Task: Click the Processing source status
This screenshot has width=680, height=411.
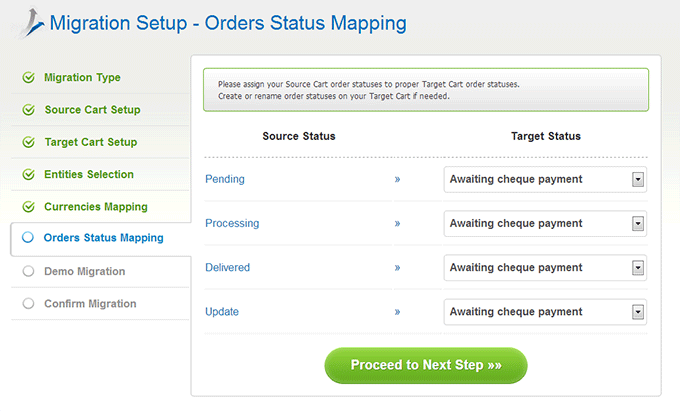Action: (232, 223)
